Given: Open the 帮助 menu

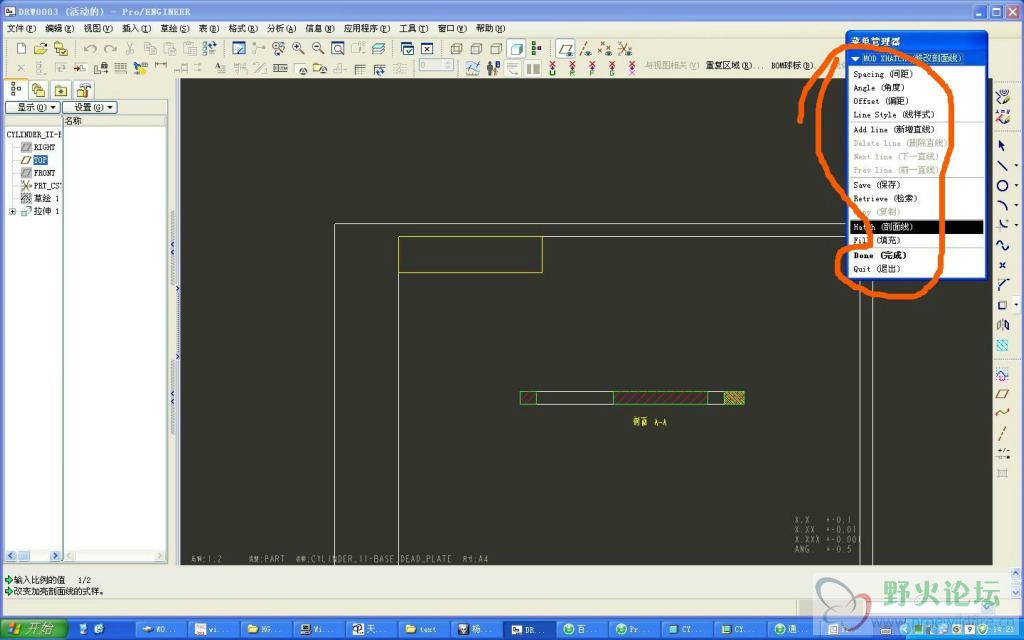Looking at the screenshot, I should pyautogui.click(x=490, y=29).
